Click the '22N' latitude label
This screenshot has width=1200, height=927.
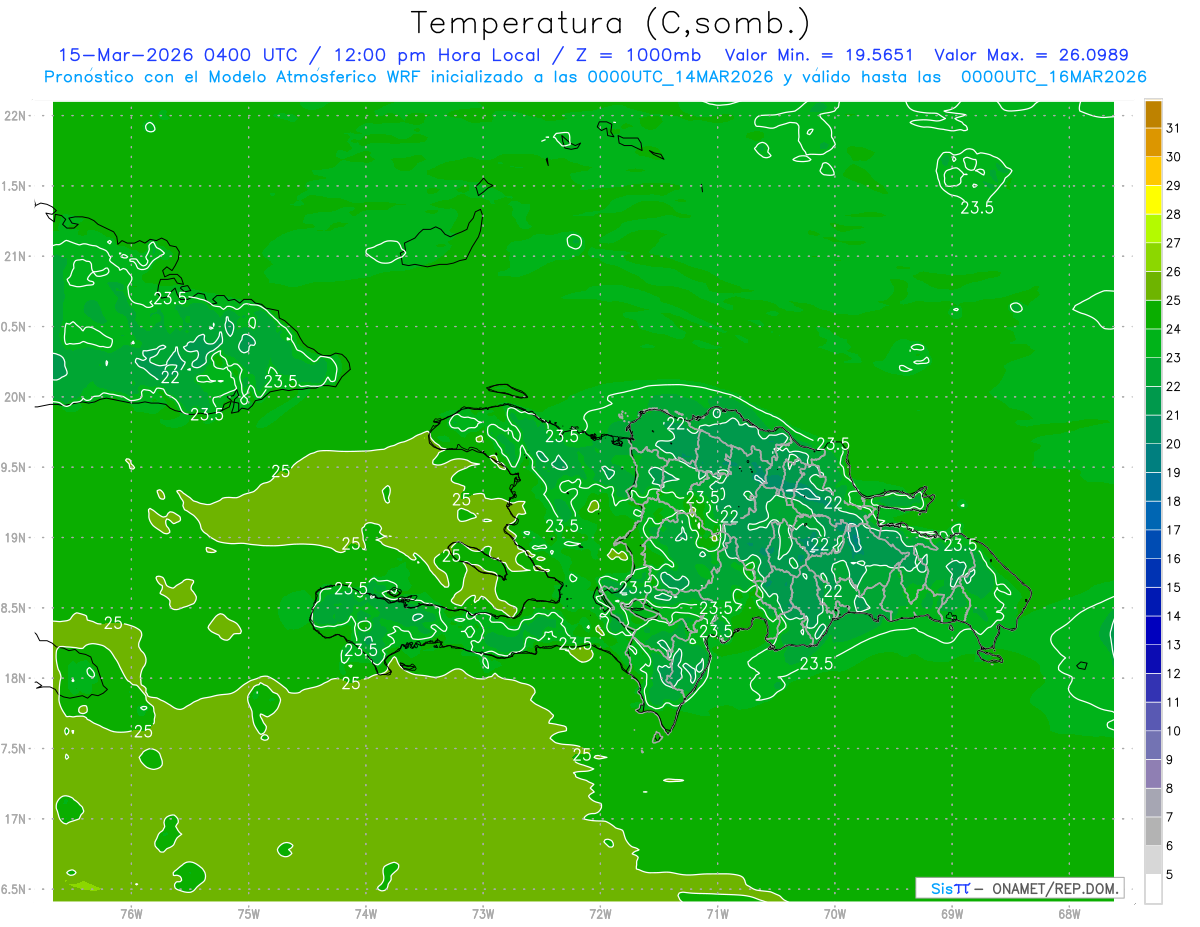coord(16,116)
